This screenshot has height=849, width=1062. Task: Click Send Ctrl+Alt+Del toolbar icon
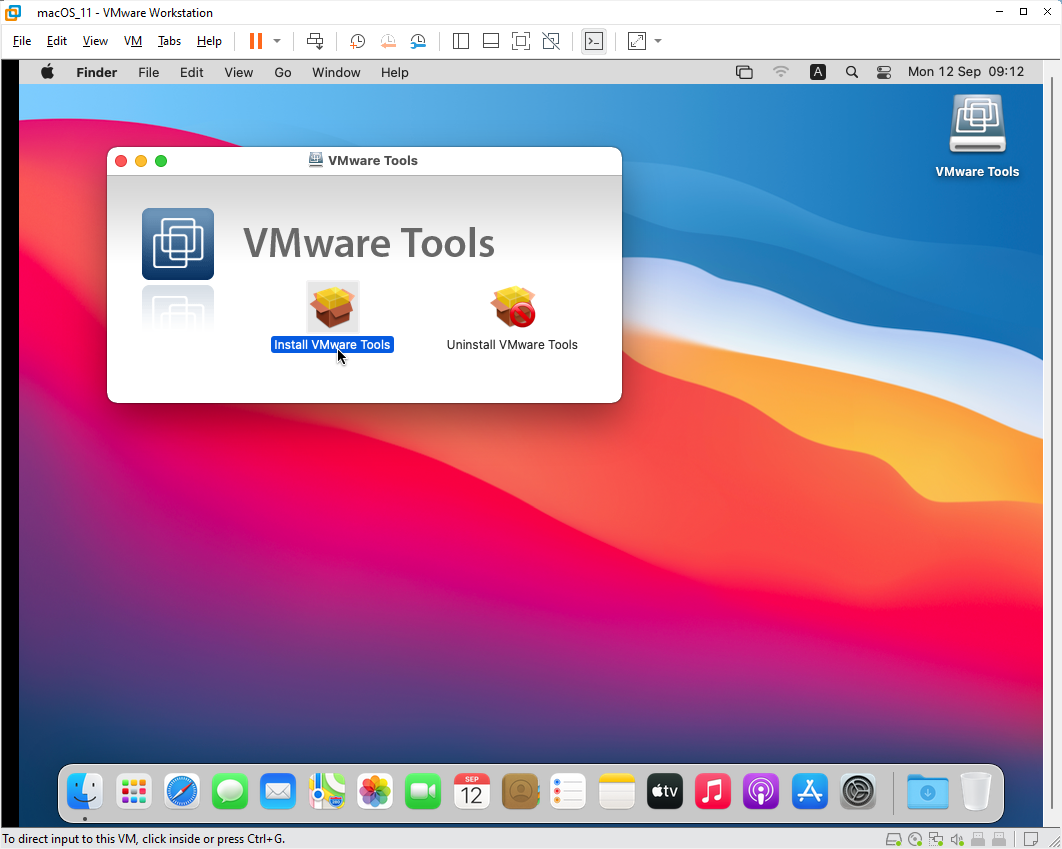tap(315, 41)
